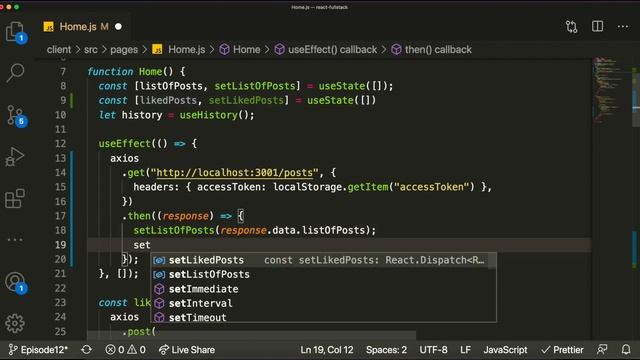This screenshot has height=360, width=640.
Task: Click the minimap code overview
Action: (611, 91)
